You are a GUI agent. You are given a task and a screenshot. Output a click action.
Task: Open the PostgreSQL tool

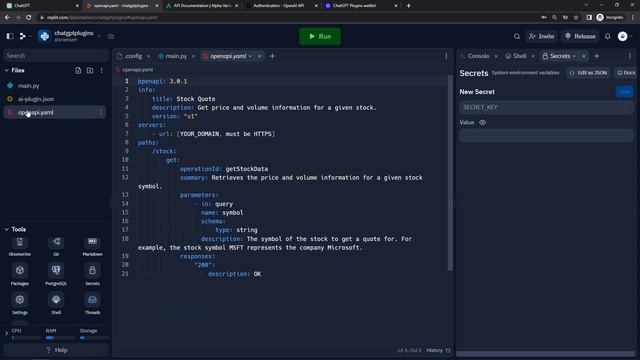(56, 275)
